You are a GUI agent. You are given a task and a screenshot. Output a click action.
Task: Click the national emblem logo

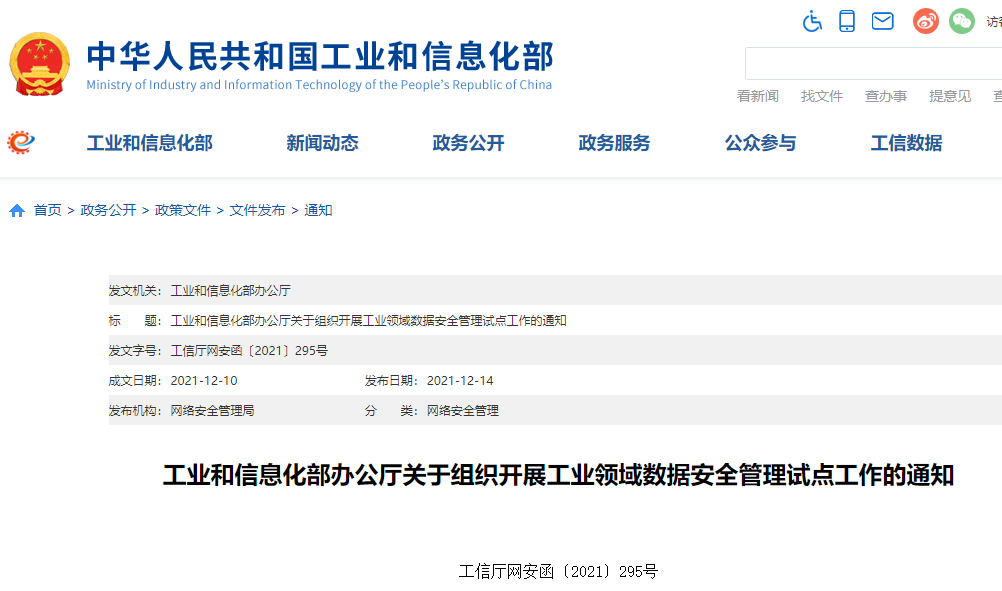coord(40,64)
